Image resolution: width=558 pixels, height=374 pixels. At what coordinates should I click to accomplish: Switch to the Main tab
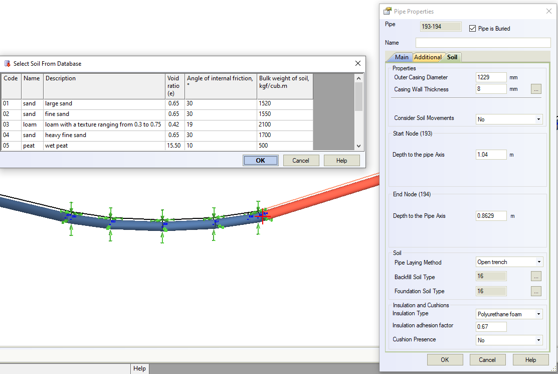coord(401,57)
